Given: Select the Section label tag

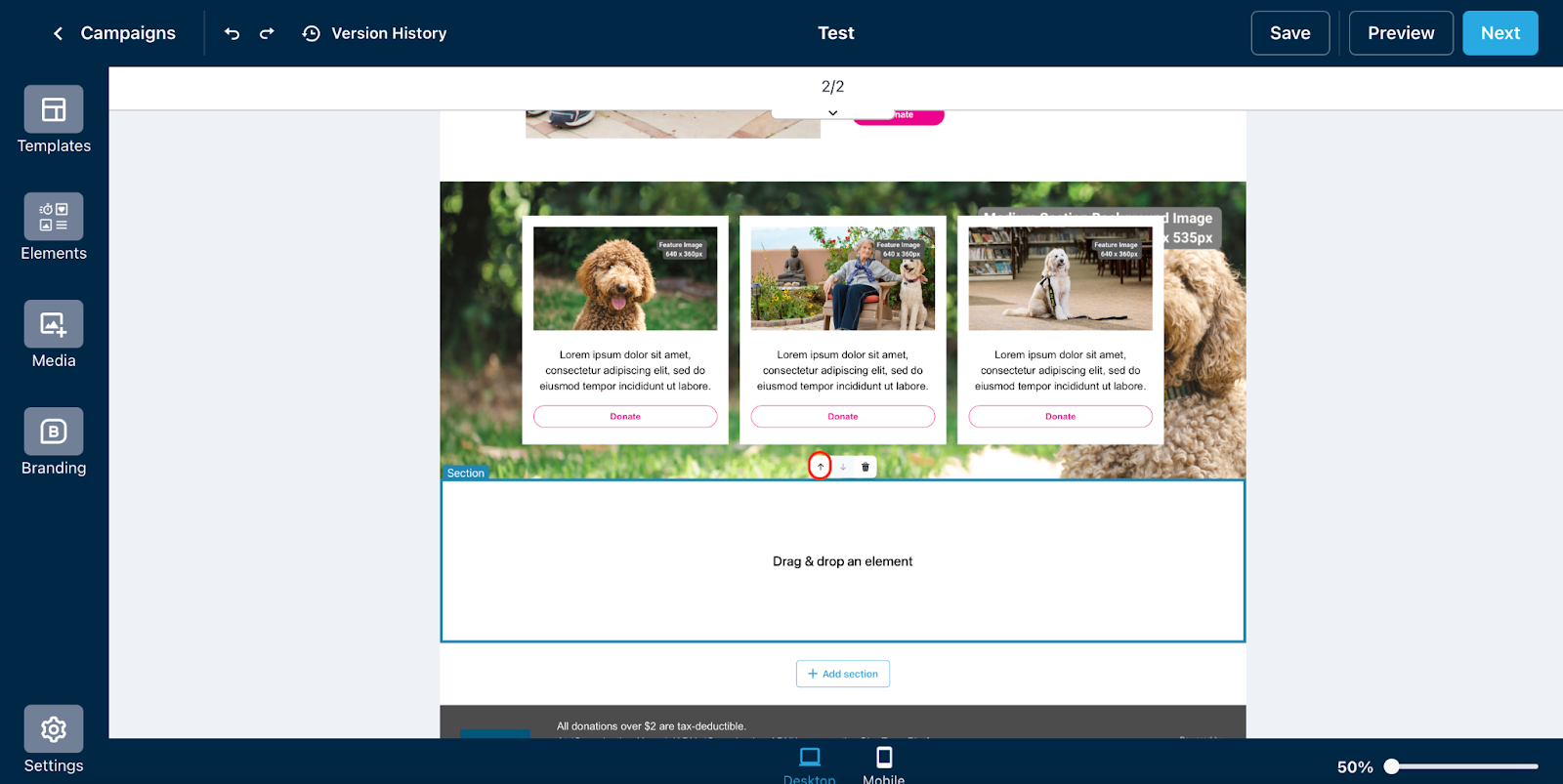Looking at the screenshot, I should click(x=465, y=473).
